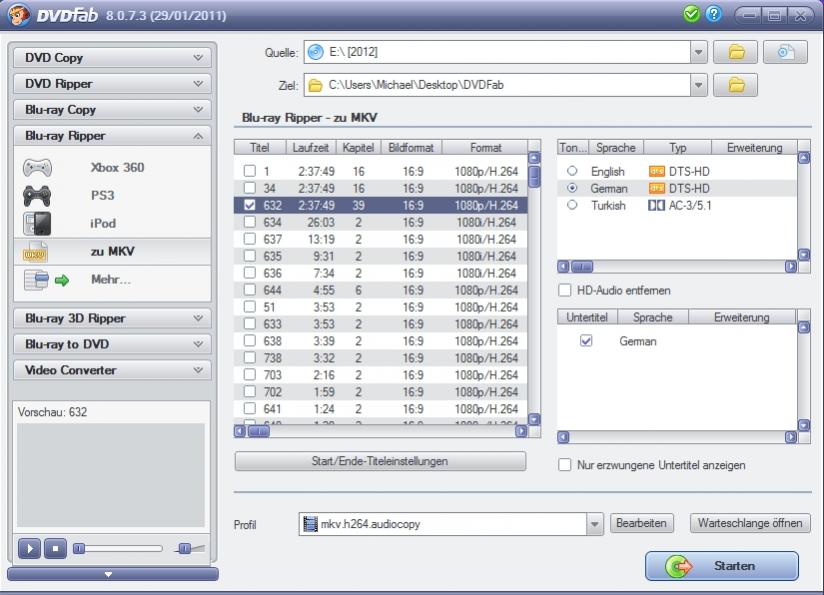This screenshot has width=824, height=595.
Task: Select the zu MKV mode
Action: [x=112, y=252]
